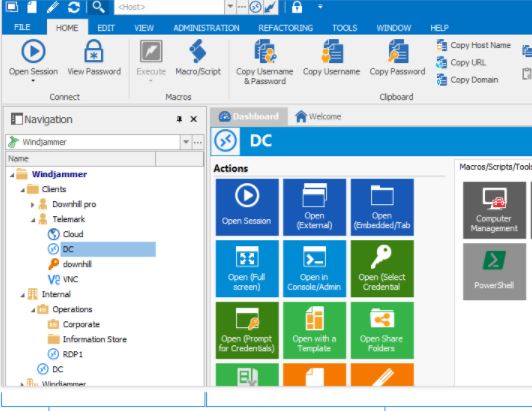Collapse the Telemark node
The image size is (532, 411).
tap(33, 220)
